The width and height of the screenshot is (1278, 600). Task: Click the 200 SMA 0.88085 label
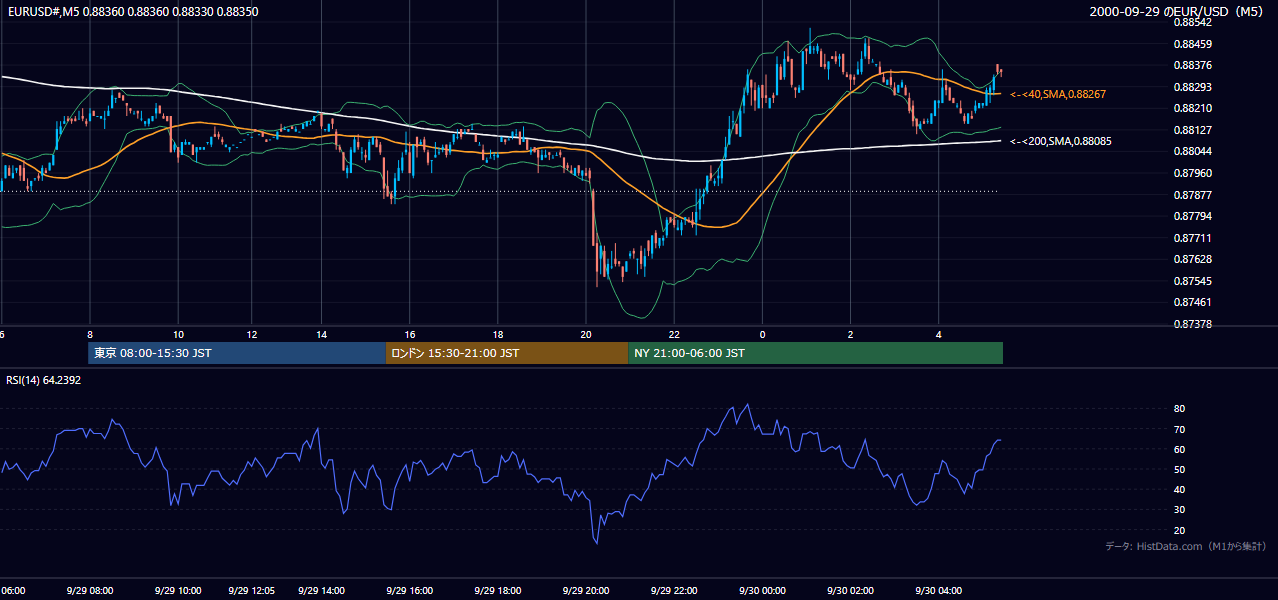(1061, 141)
